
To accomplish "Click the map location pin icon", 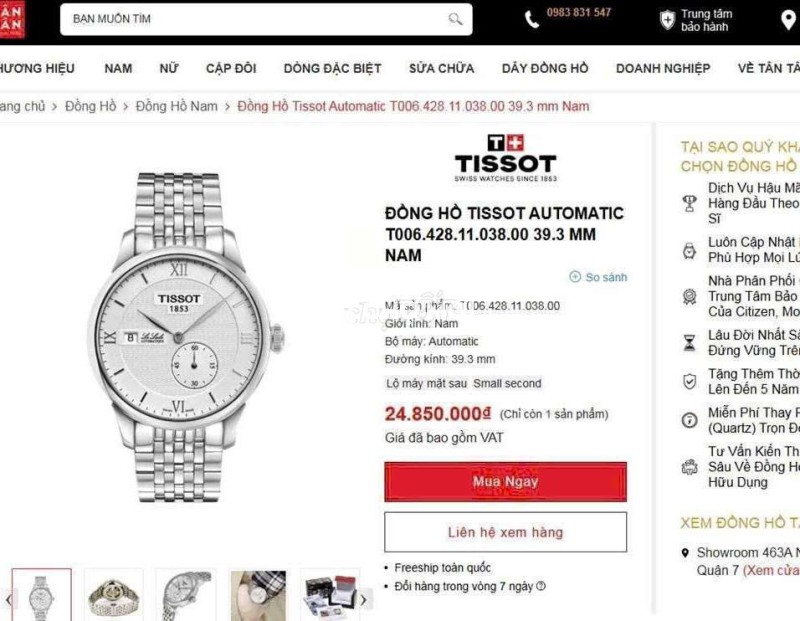I will pos(788,20).
